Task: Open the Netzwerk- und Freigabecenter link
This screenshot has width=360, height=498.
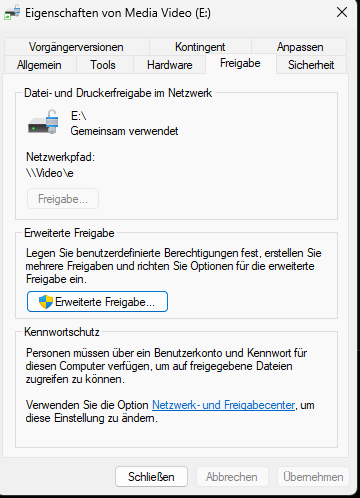Action: (224, 405)
